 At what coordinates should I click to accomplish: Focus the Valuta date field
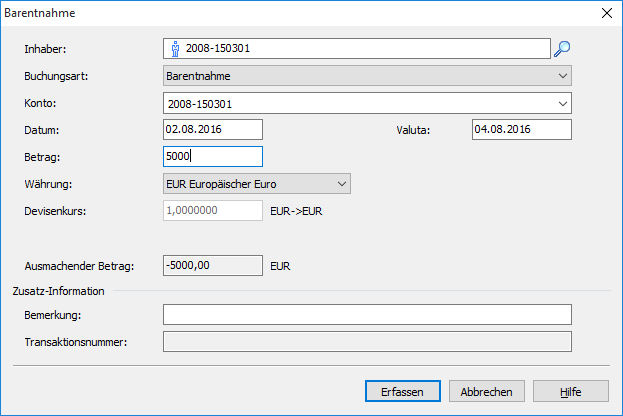click(x=520, y=130)
